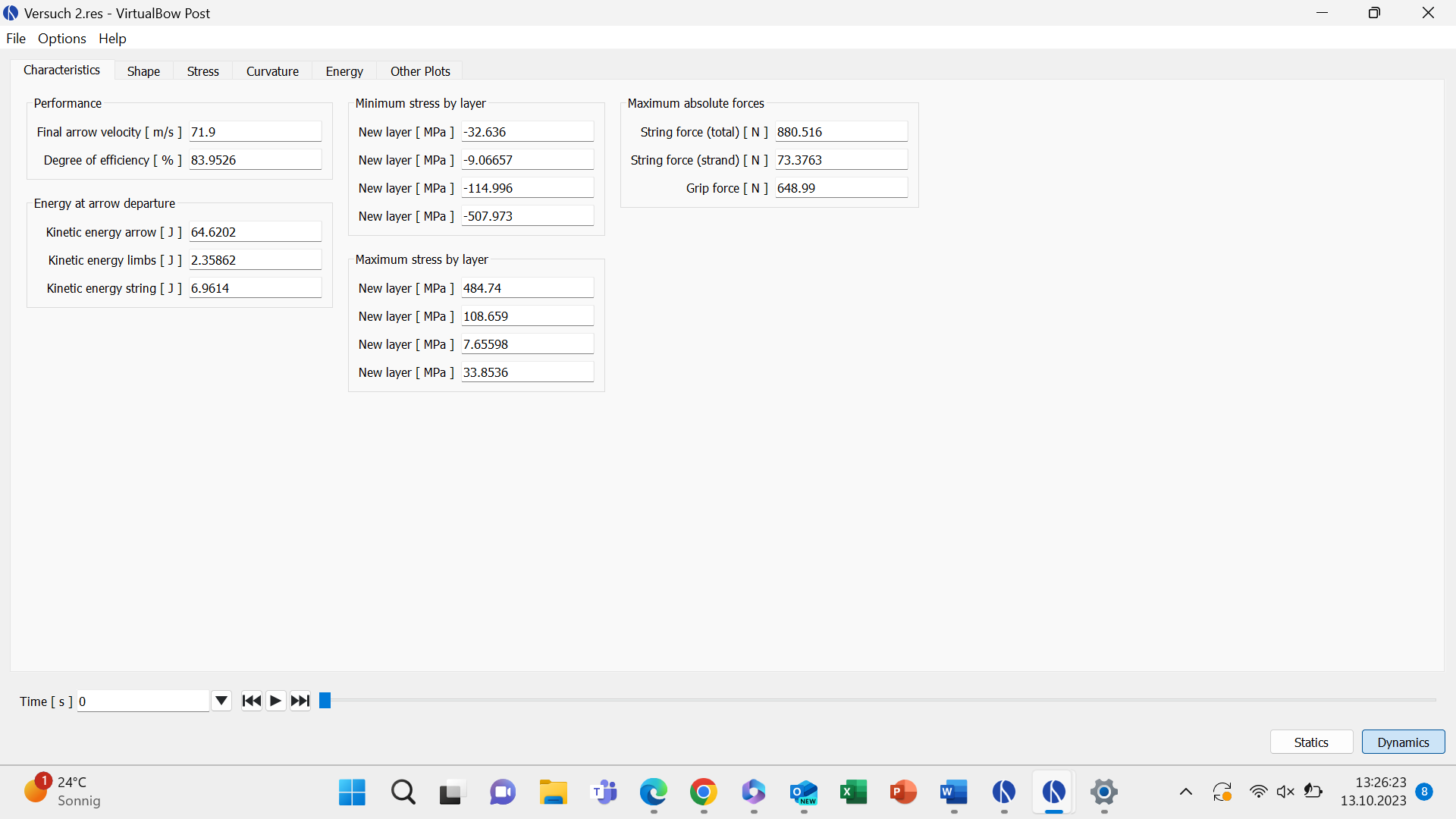The image size is (1456, 819).
Task: Skip to end of the simulation
Action: (x=300, y=701)
